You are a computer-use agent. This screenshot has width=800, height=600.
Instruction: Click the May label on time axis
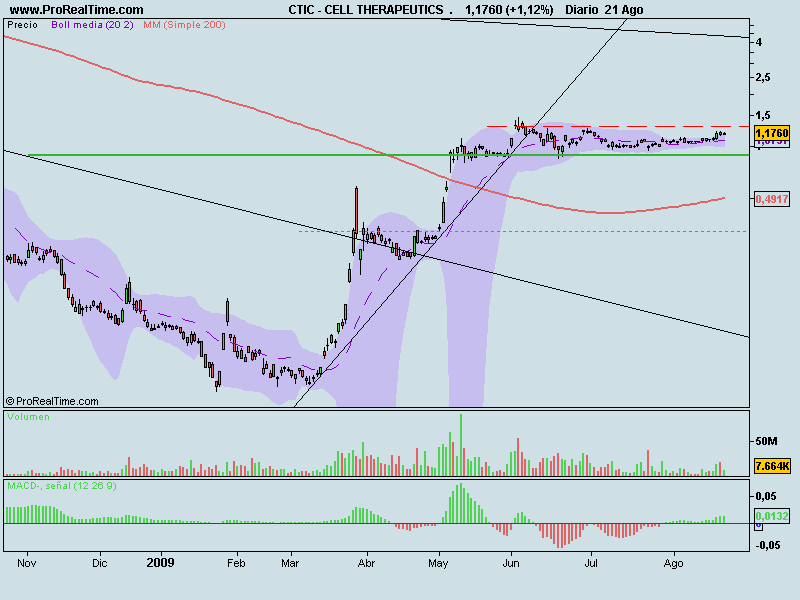pos(438,564)
